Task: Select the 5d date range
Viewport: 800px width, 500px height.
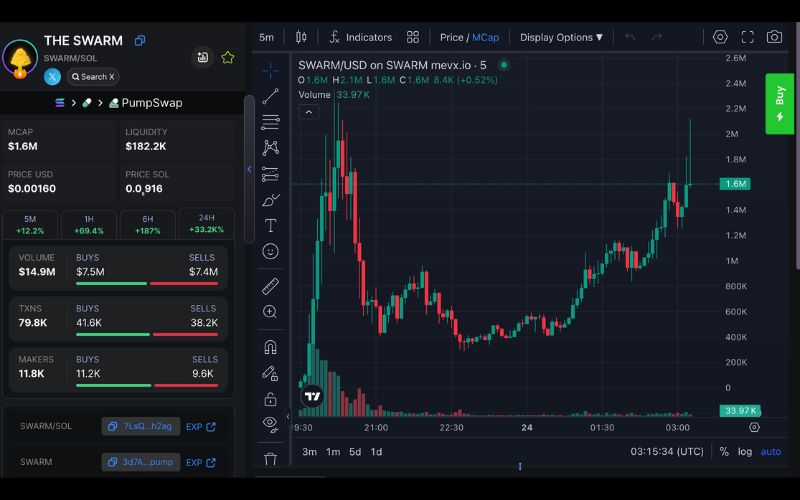Action: (x=355, y=452)
